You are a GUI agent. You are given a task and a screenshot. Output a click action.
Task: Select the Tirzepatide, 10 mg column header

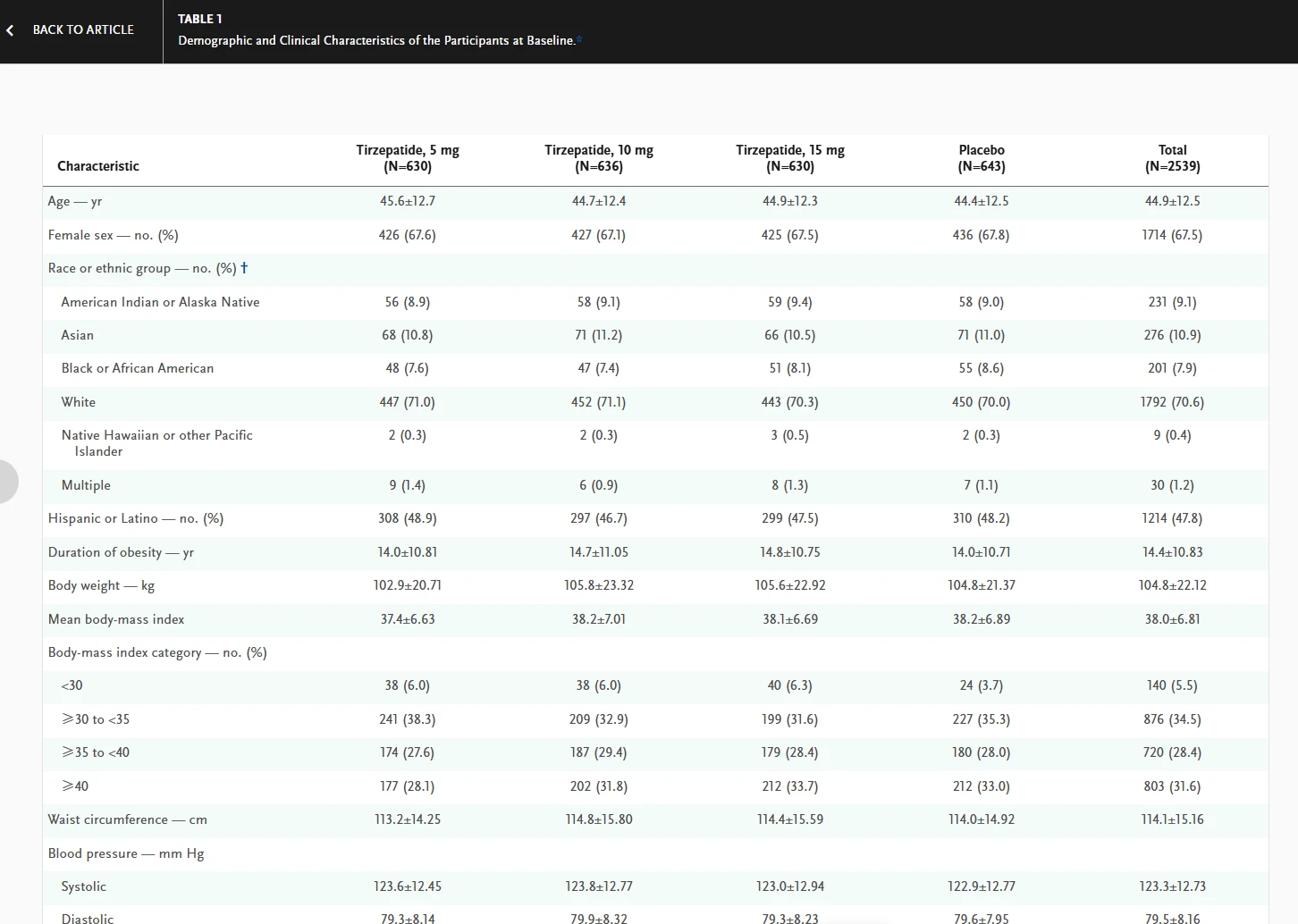599,158
